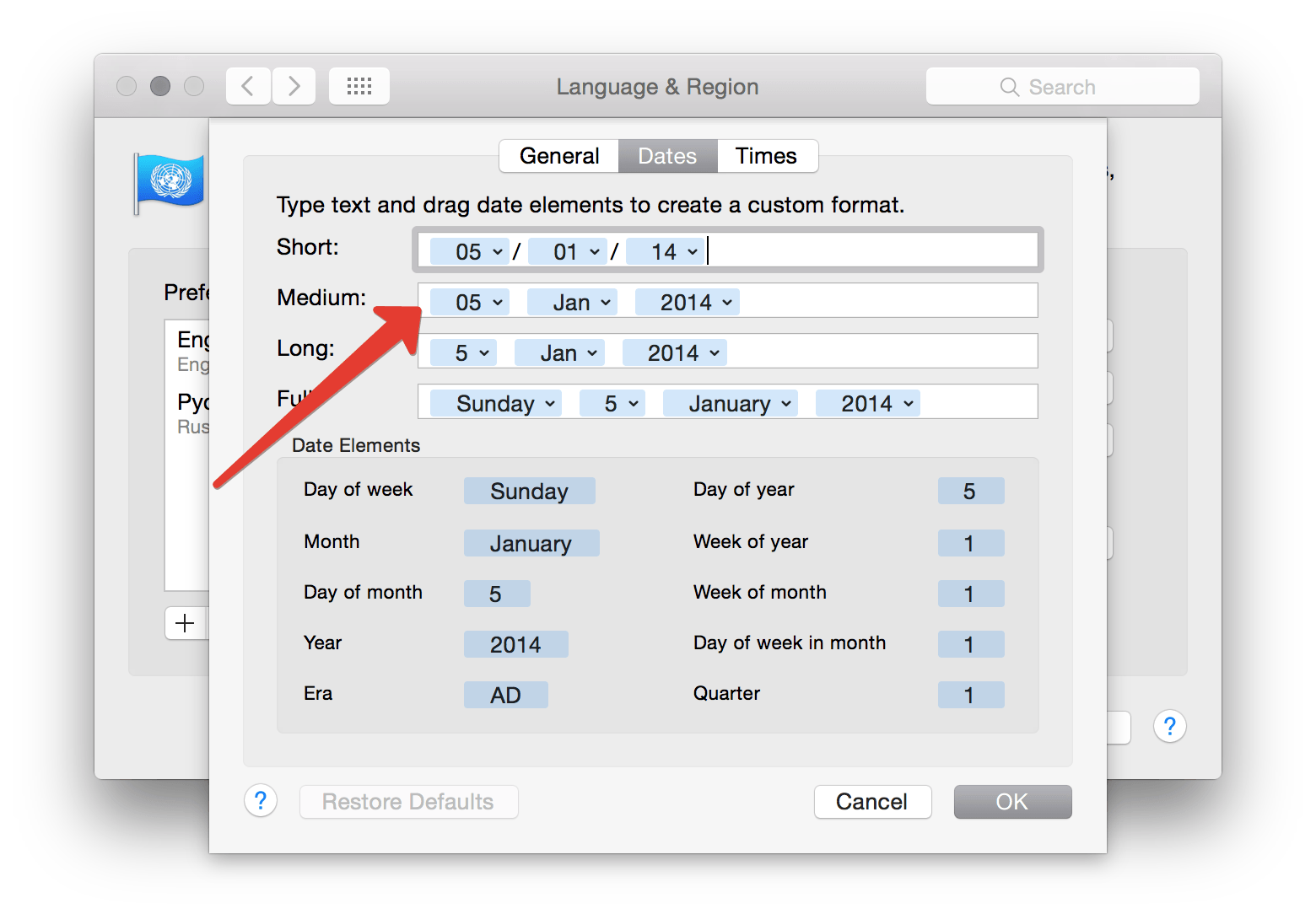Click the help button at right edge
Viewport: 1316px width, 914px height.
coord(1169,726)
